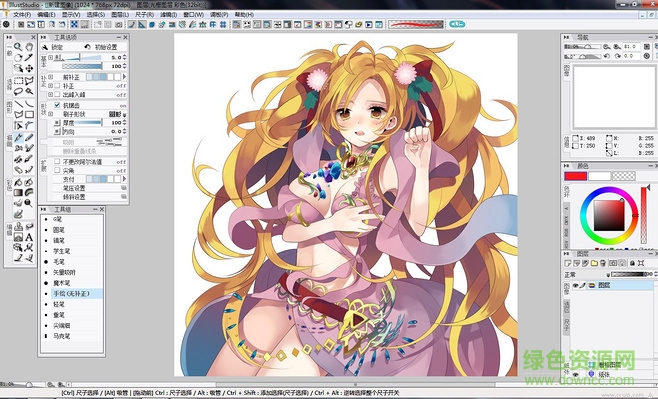658x399 pixels.
Task: Toggle the 方向 pressure button
Action: pyautogui.click(x=57, y=132)
